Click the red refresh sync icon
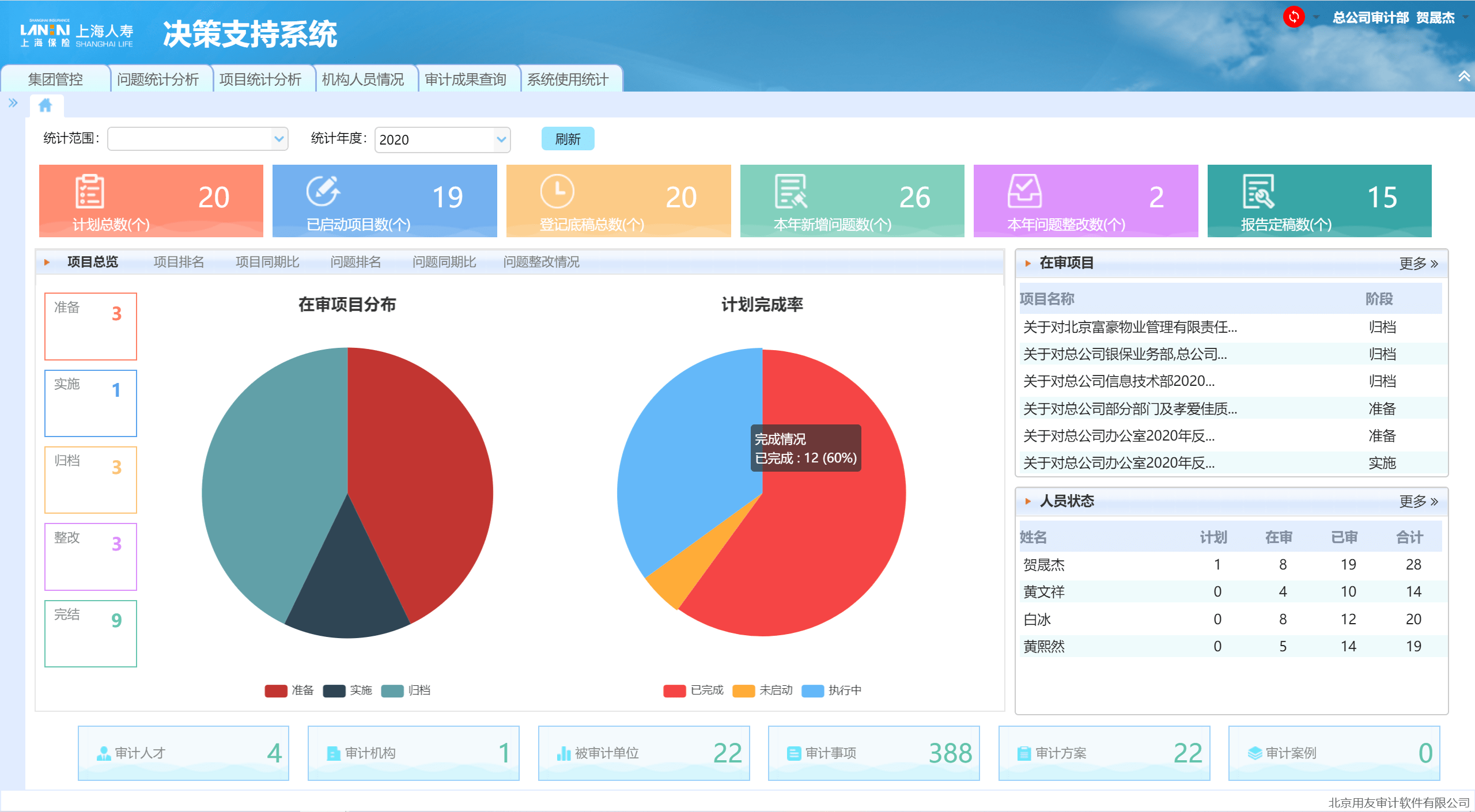 [x=1294, y=17]
